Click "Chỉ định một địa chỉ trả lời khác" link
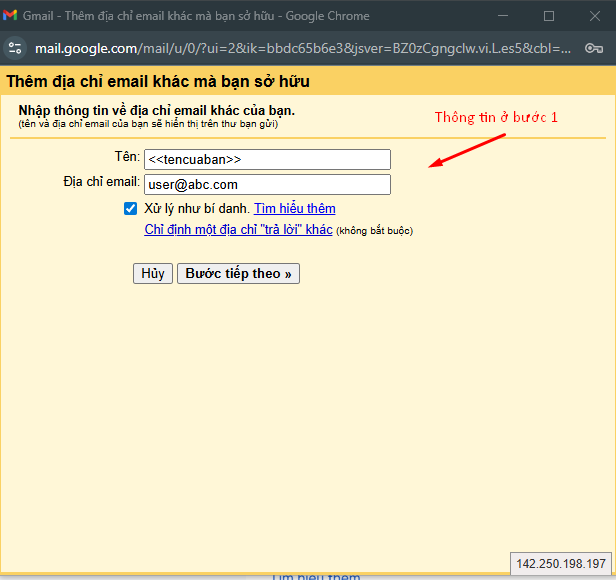The height and width of the screenshot is (580, 616). tap(238, 230)
